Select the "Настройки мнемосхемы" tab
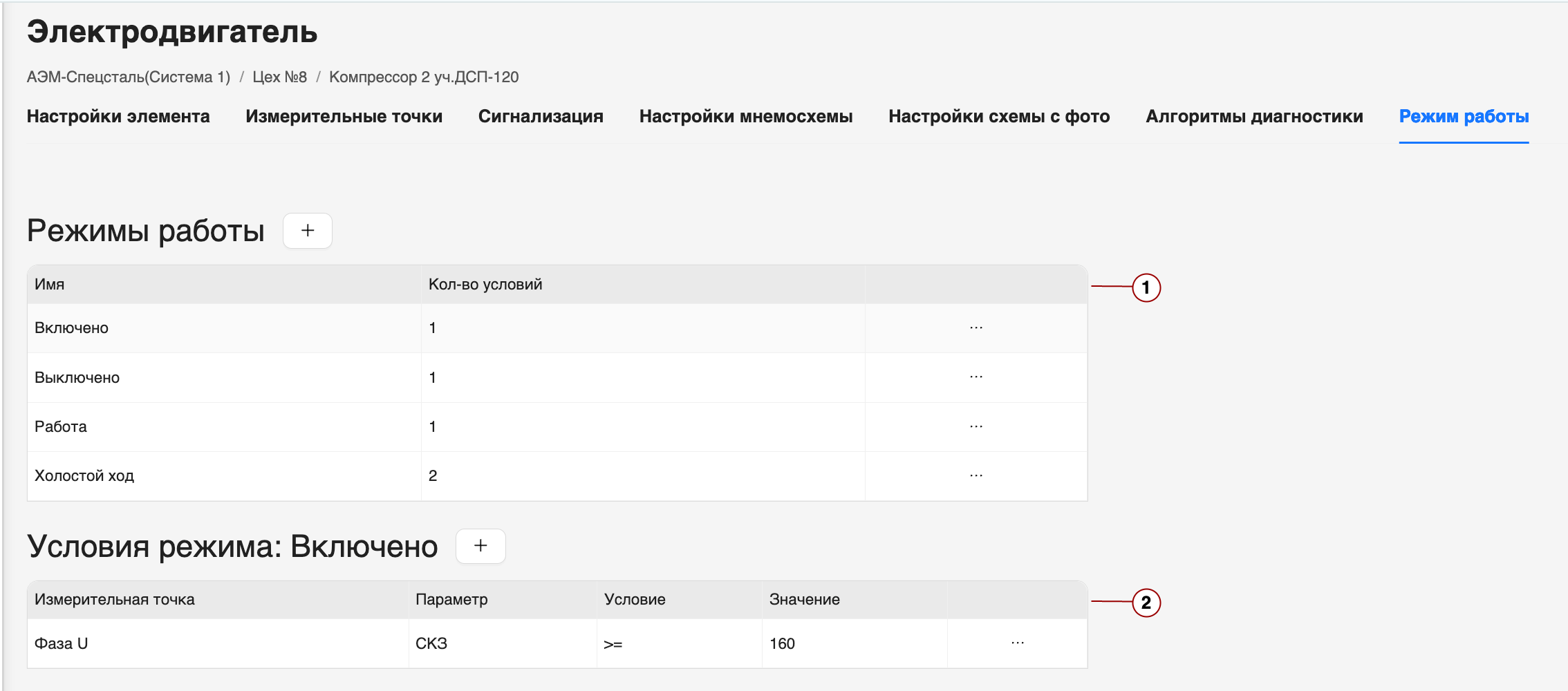This screenshot has width=1568, height=691. click(x=746, y=116)
